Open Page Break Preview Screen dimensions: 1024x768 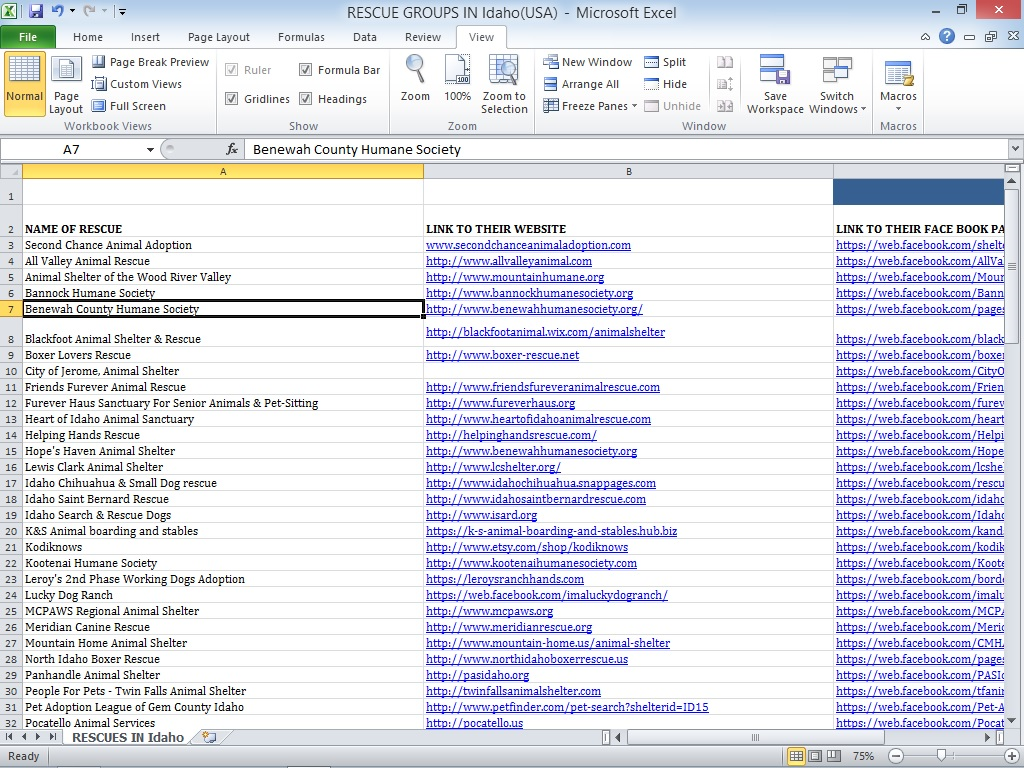point(151,62)
